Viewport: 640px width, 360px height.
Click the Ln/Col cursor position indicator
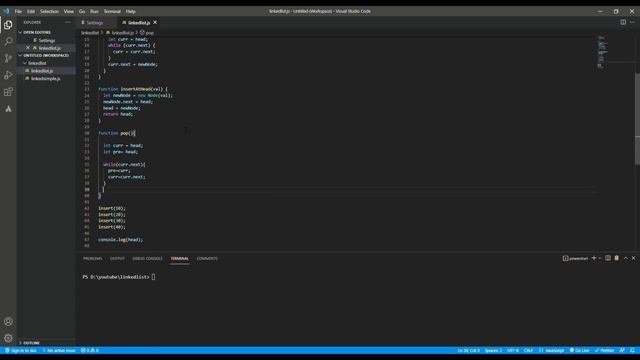coord(469,350)
